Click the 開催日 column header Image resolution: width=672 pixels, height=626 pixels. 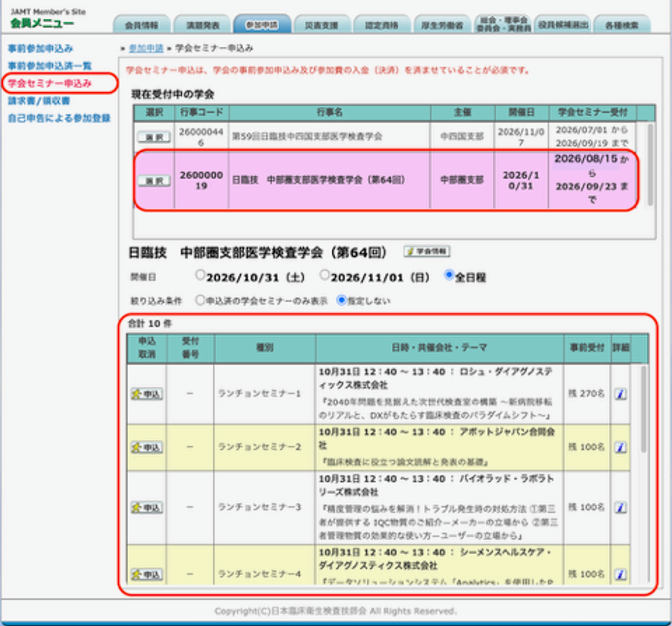[x=521, y=113]
